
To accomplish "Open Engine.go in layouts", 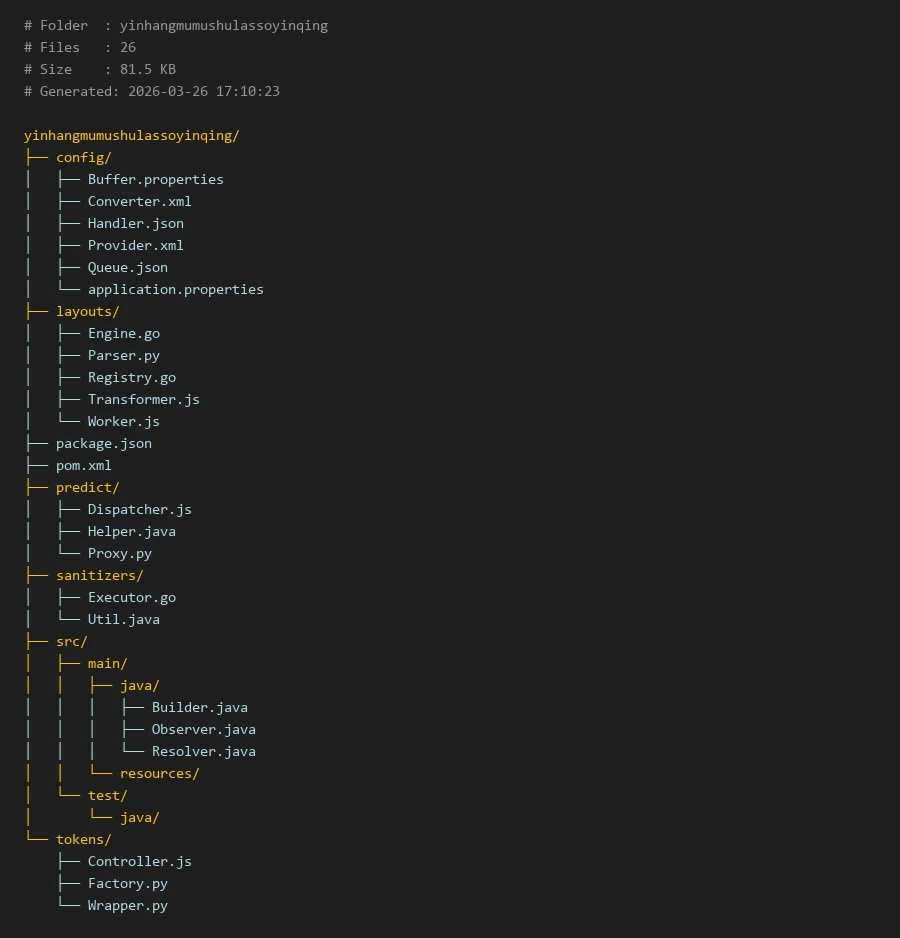I will (x=123, y=334).
